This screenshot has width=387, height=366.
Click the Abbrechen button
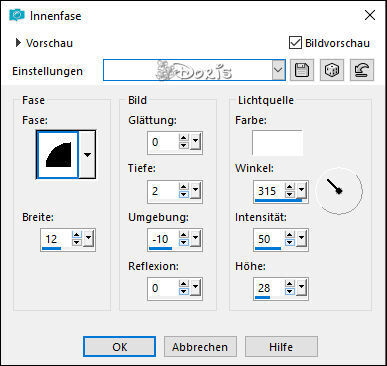pyautogui.click(x=200, y=347)
